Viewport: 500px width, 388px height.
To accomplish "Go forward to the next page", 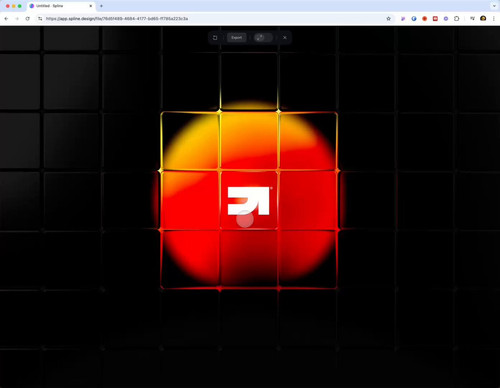I will (x=17, y=19).
